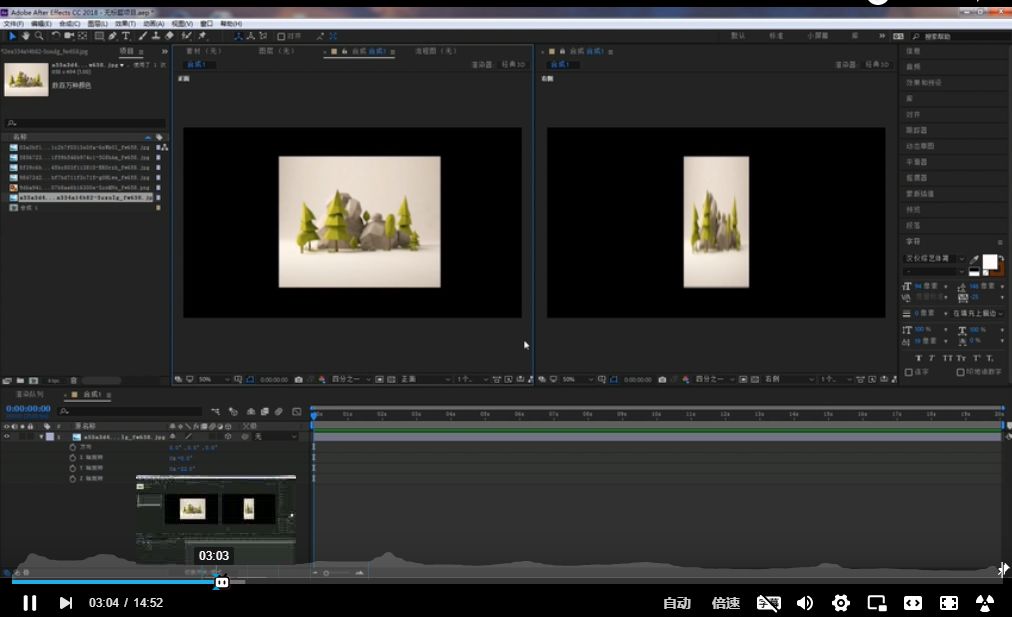This screenshot has height=617, width=1012.
Task: Open the composition mini-flowchart icon in timeline
Action: click(216, 411)
